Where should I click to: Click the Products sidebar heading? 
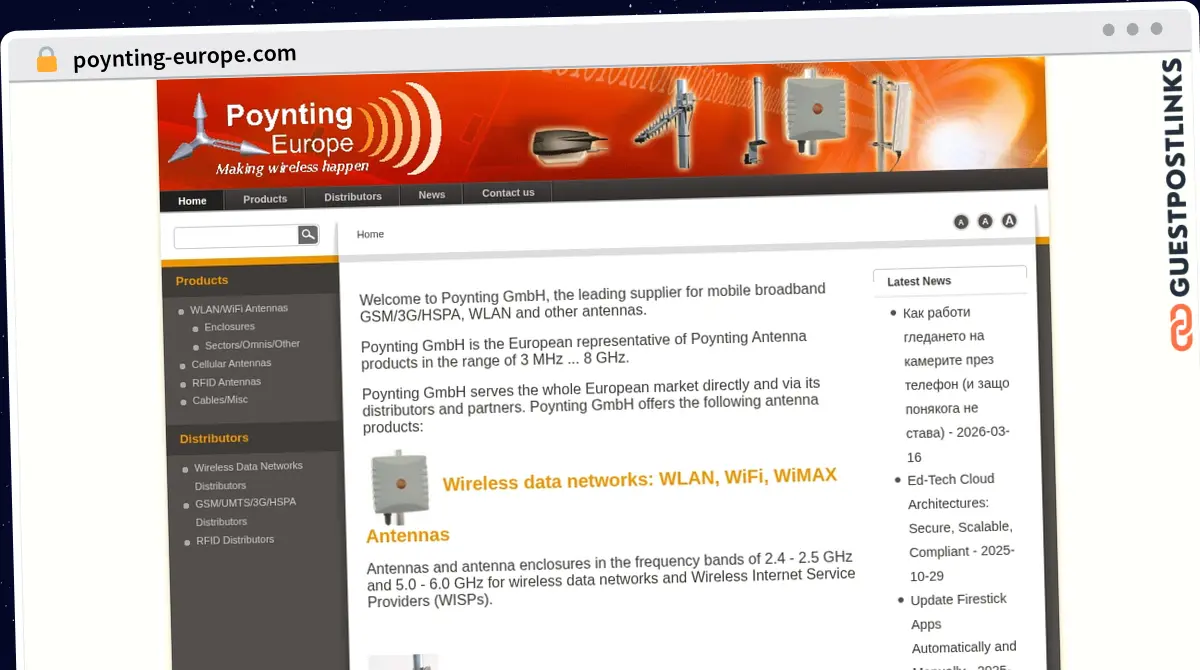pos(202,281)
